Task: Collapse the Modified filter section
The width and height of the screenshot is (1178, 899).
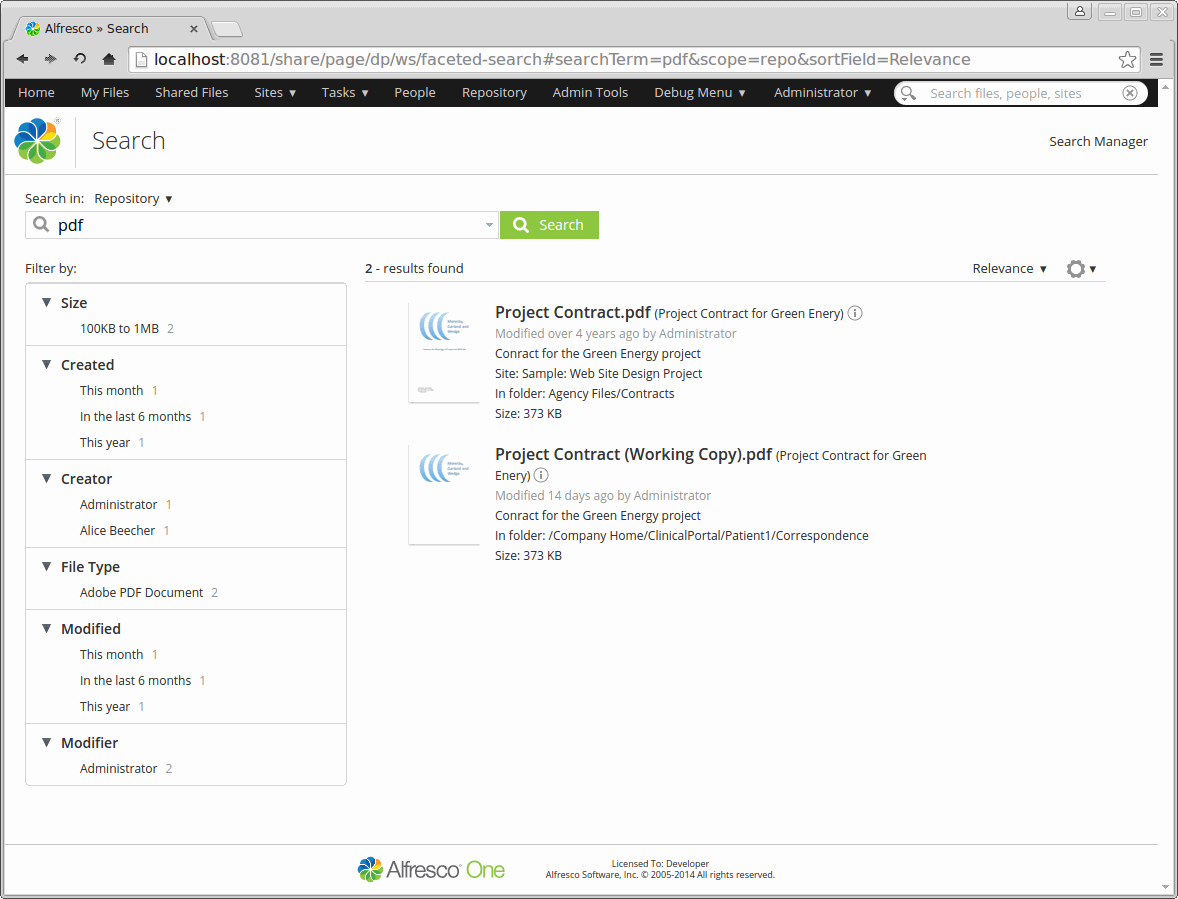Action: coord(47,629)
